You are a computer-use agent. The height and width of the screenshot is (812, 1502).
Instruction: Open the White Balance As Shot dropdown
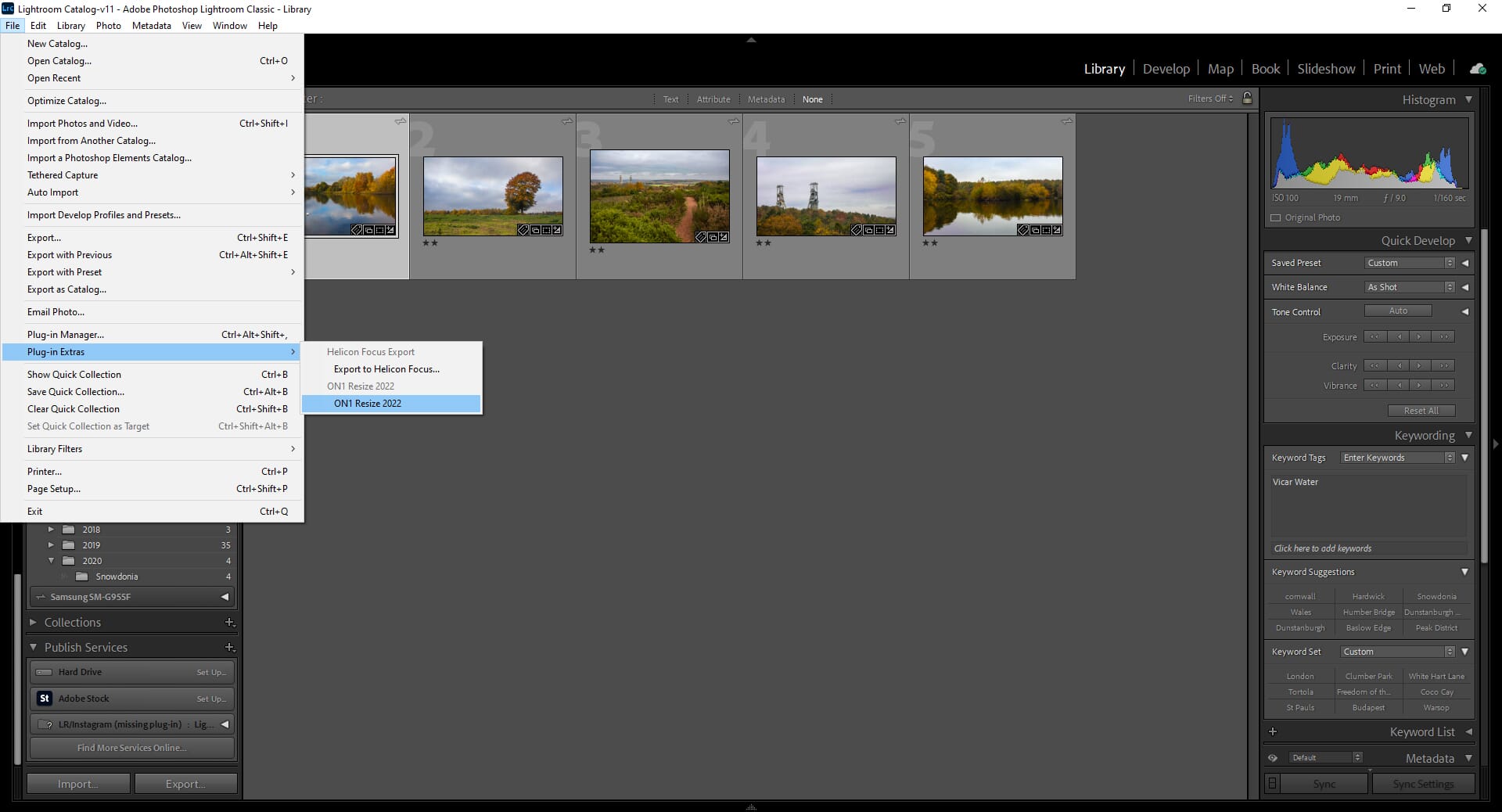coord(1410,287)
